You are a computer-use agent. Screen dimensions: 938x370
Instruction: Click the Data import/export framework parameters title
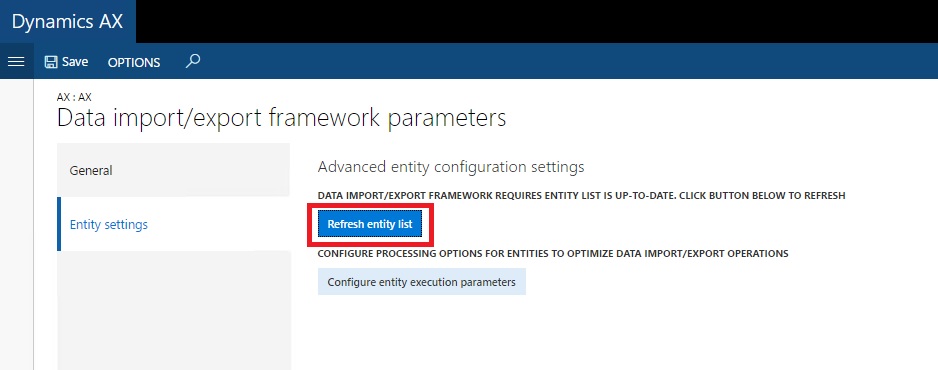coord(281,118)
